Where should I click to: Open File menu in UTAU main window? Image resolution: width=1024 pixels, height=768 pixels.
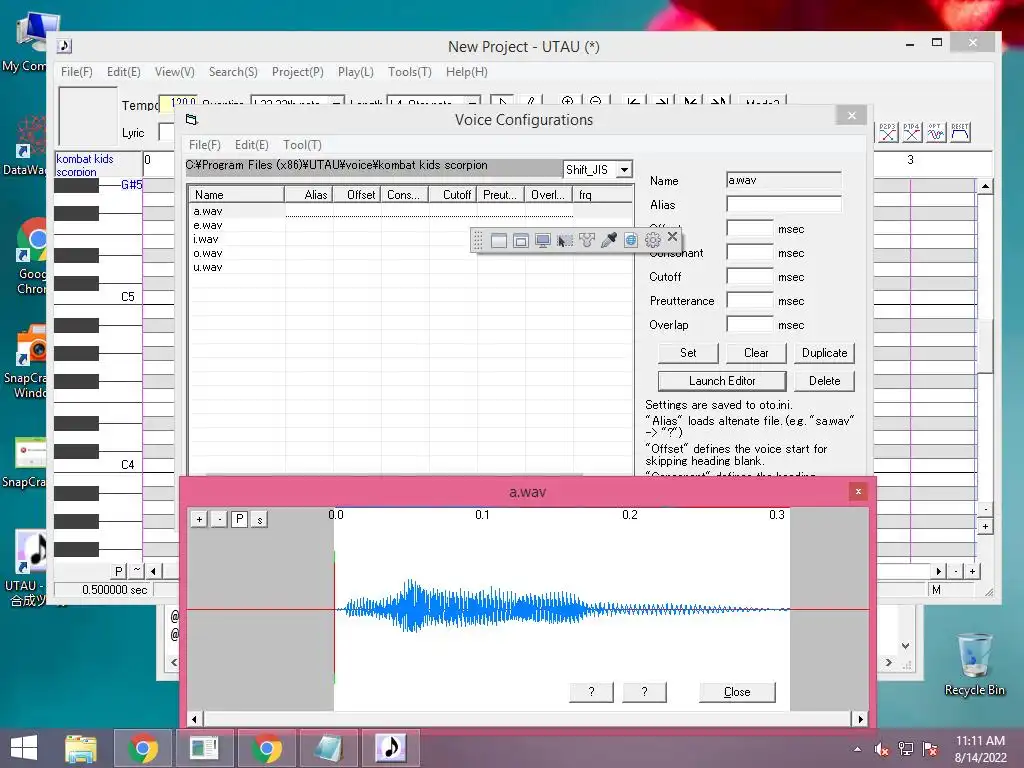pyautogui.click(x=76, y=72)
